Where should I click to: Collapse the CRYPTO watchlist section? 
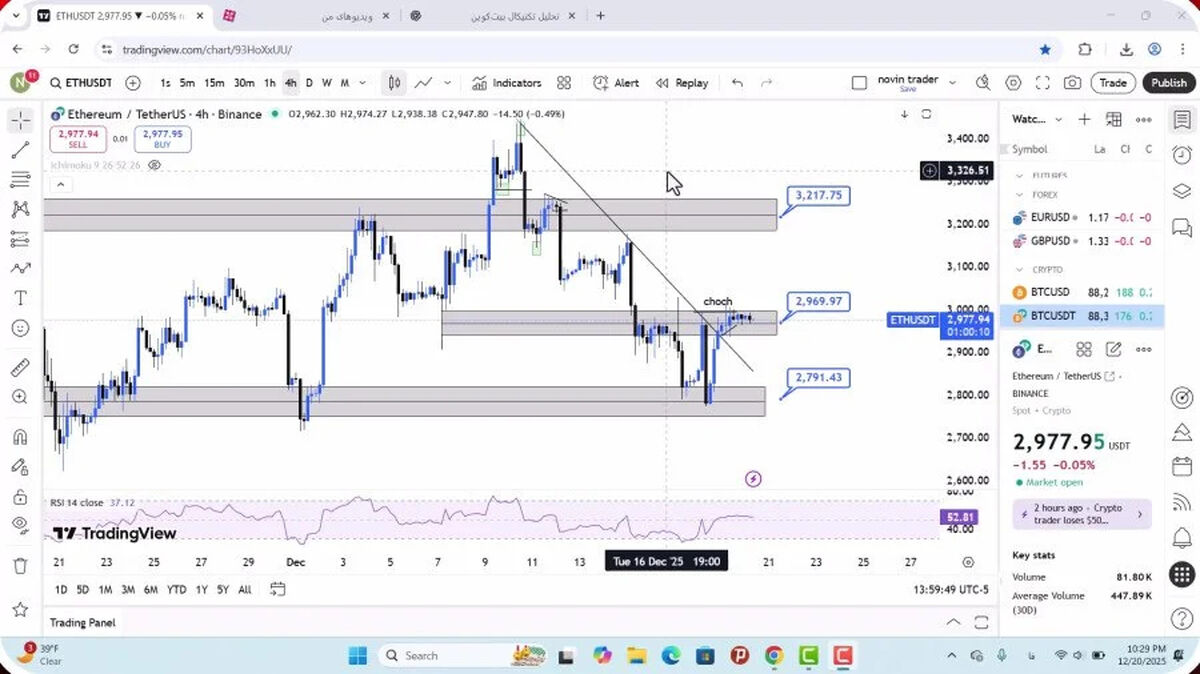click(x=1020, y=270)
